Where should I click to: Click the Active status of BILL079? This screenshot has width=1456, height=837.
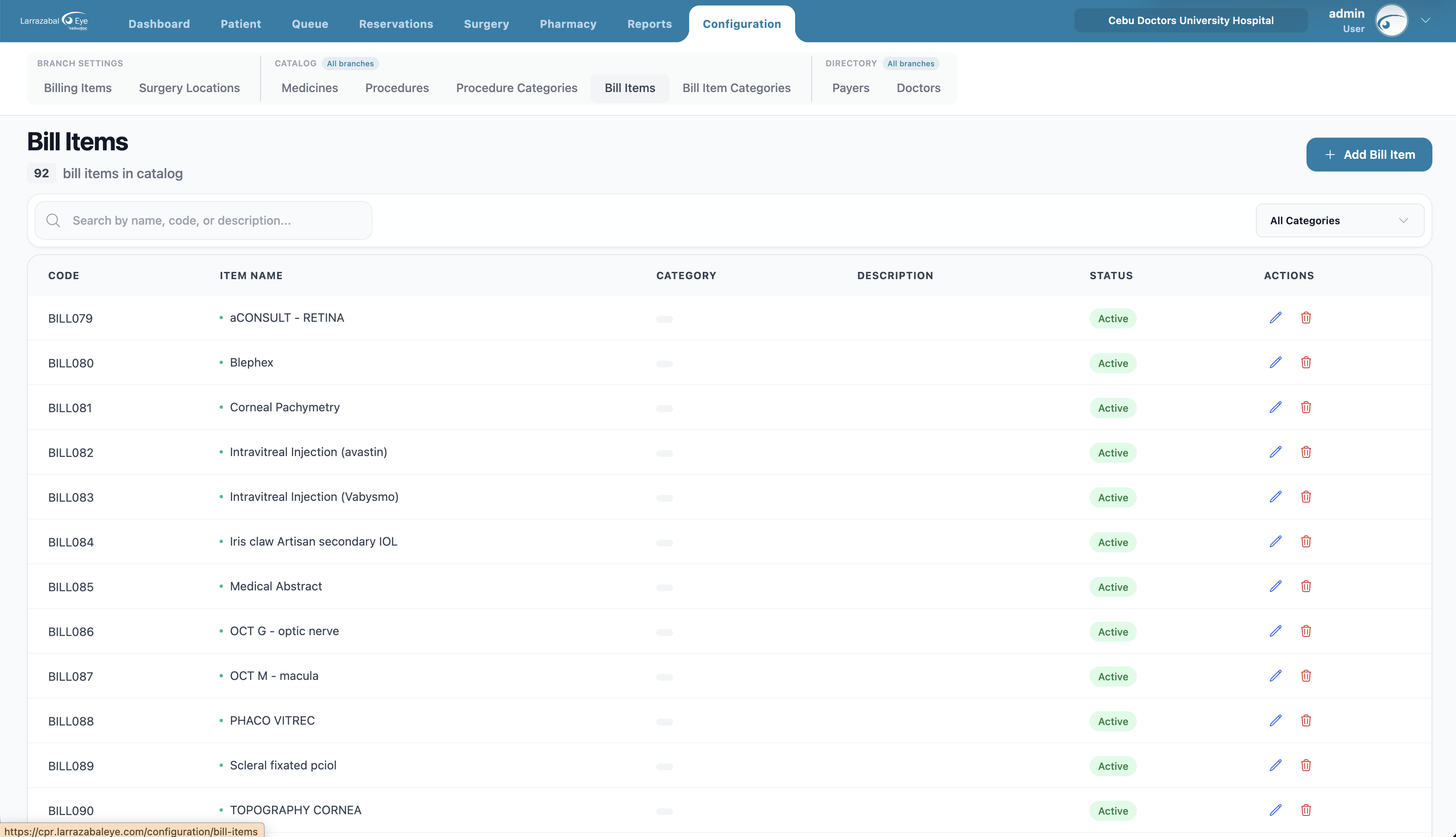(1113, 318)
